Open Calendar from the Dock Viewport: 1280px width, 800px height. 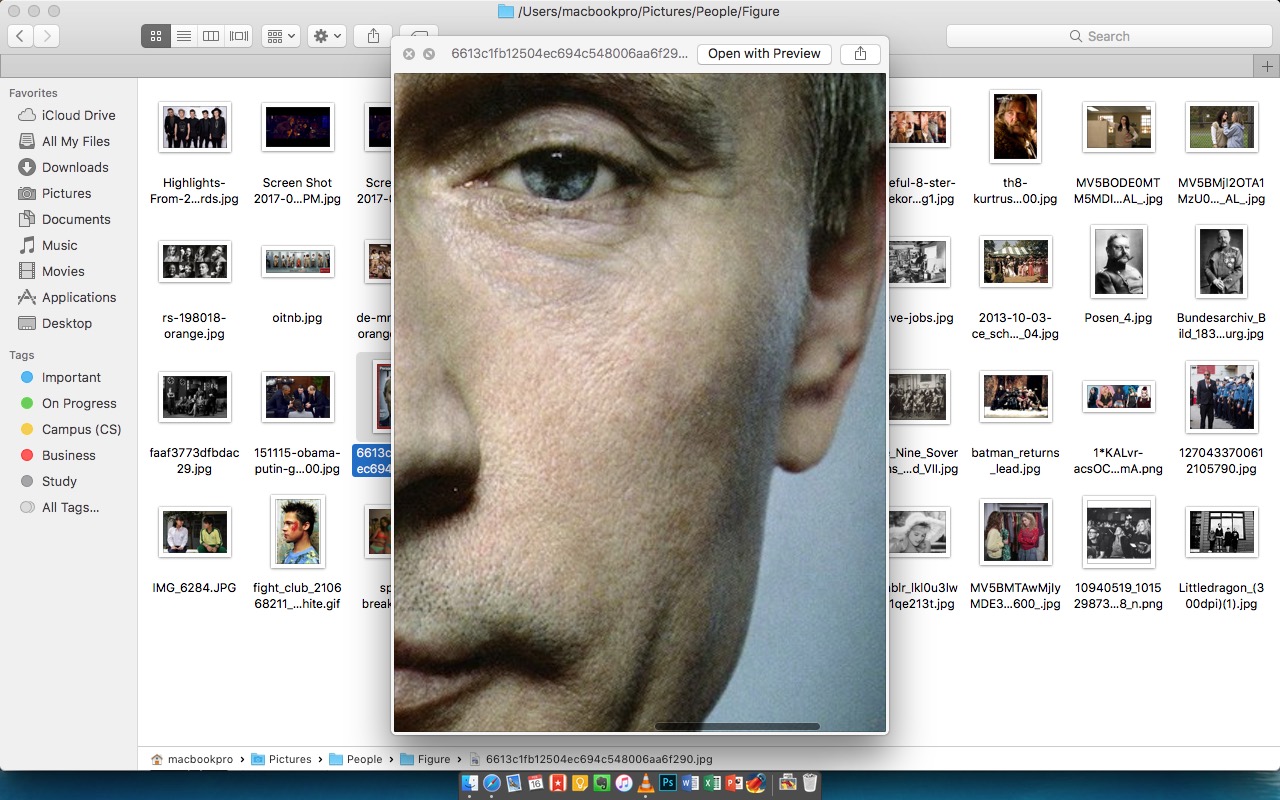pyautogui.click(x=536, y=784)
